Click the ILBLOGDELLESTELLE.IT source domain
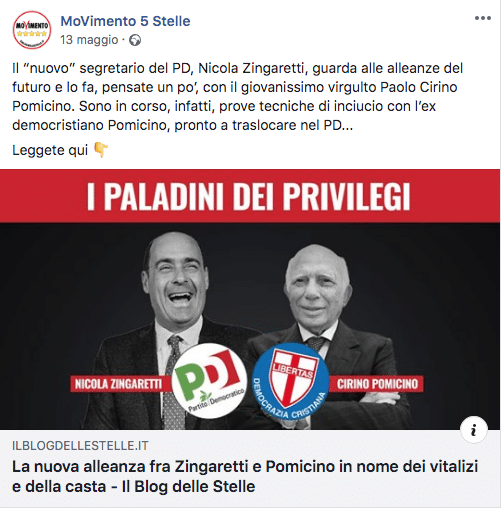This screenshot has height=508, width=501. click(x=80, y=446)
